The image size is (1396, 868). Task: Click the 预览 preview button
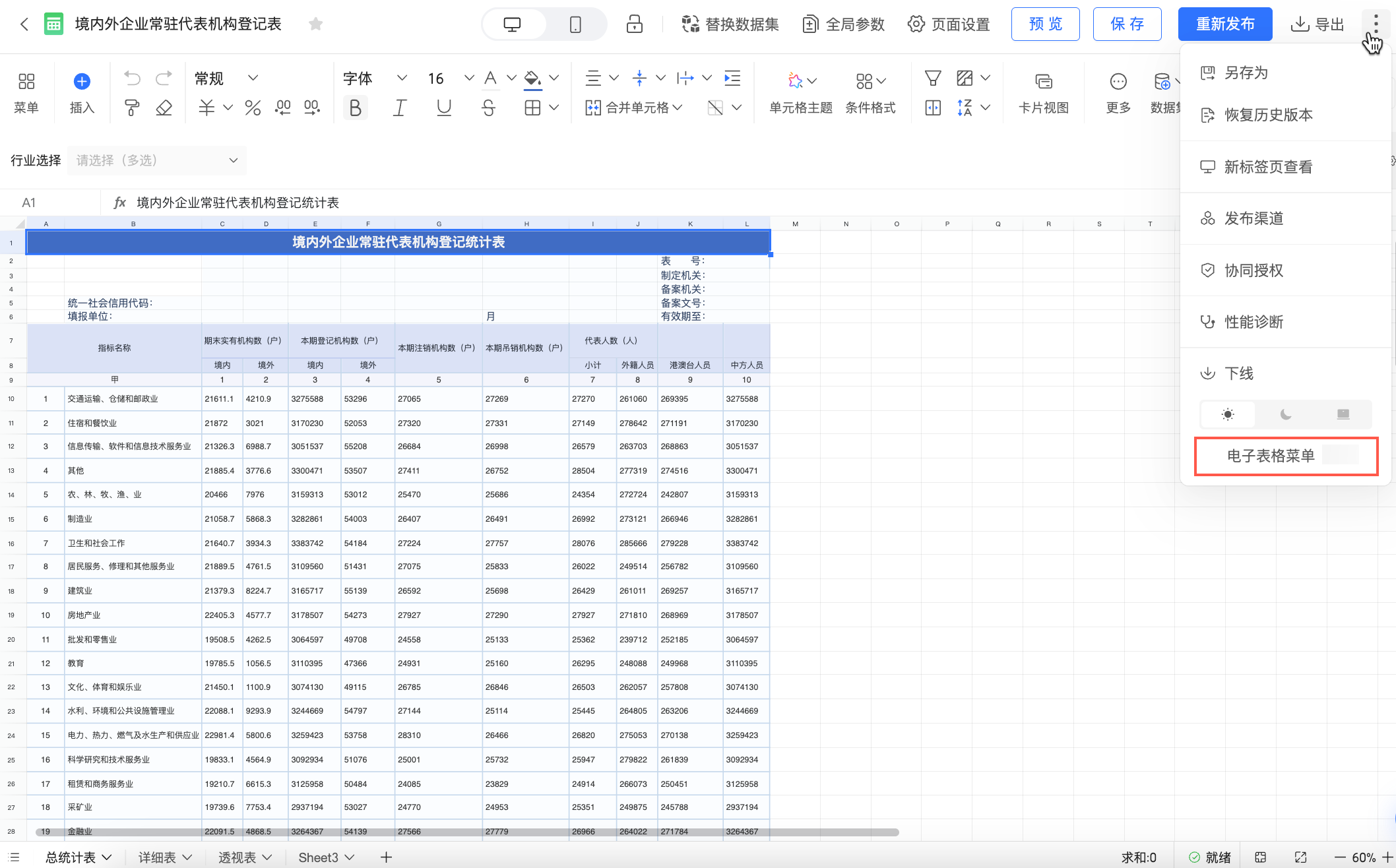1045,24
